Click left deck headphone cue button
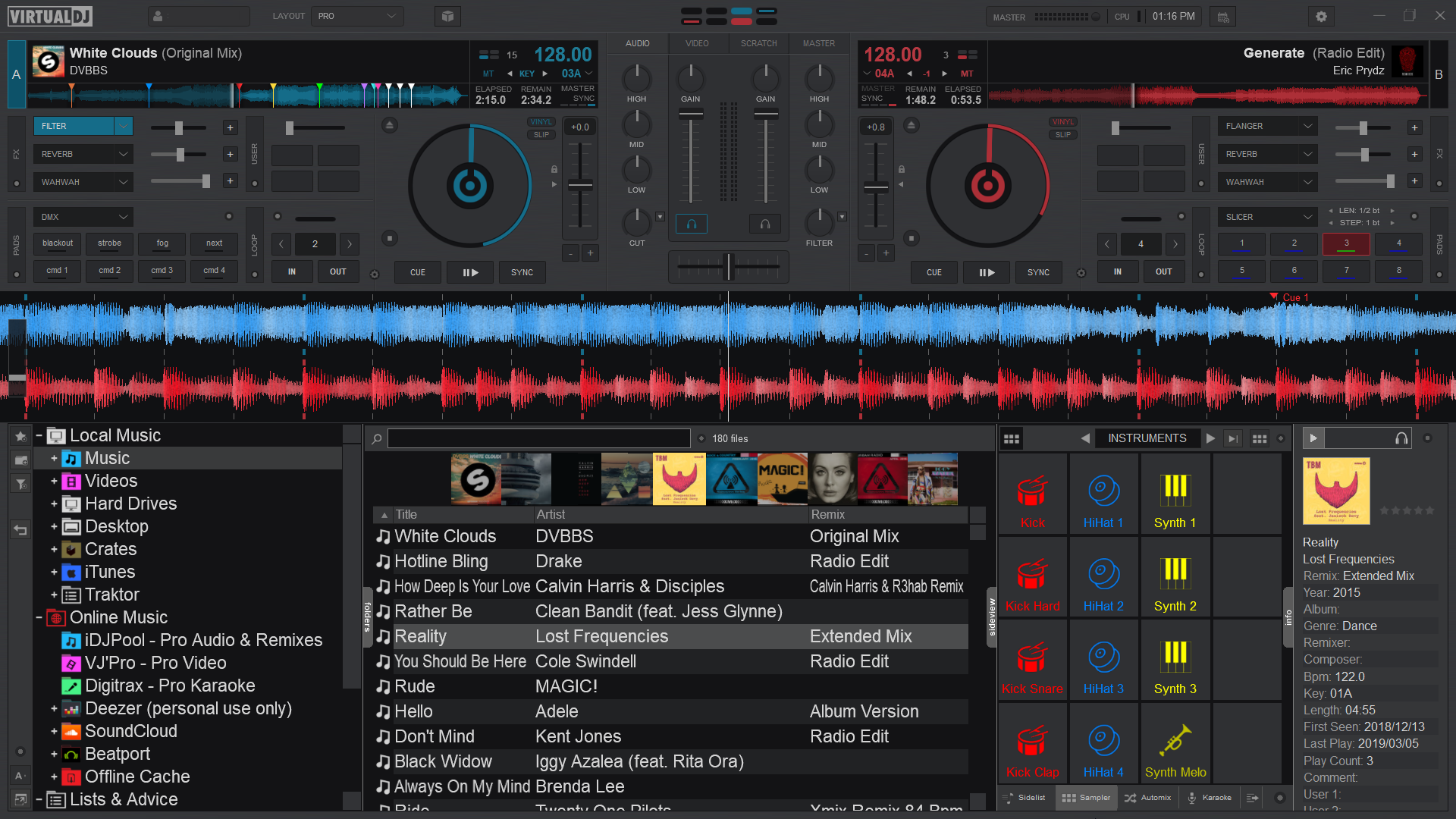1456x819 pixels. point(691,224)
